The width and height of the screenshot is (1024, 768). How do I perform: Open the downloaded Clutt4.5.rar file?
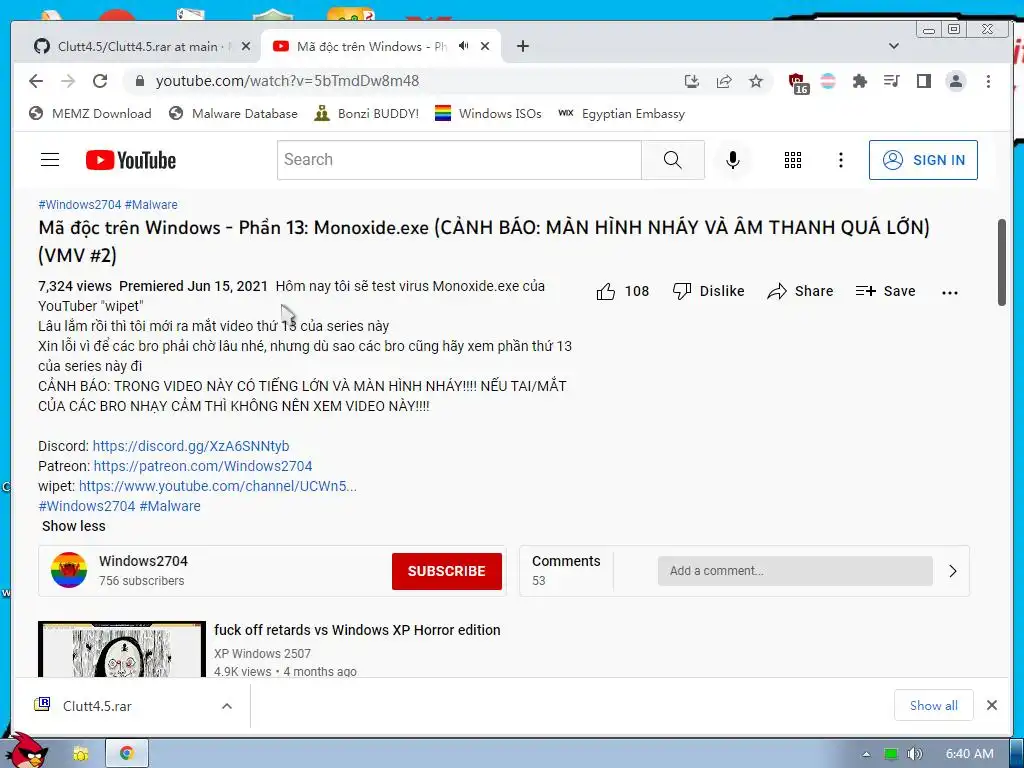tap(97, 706)
